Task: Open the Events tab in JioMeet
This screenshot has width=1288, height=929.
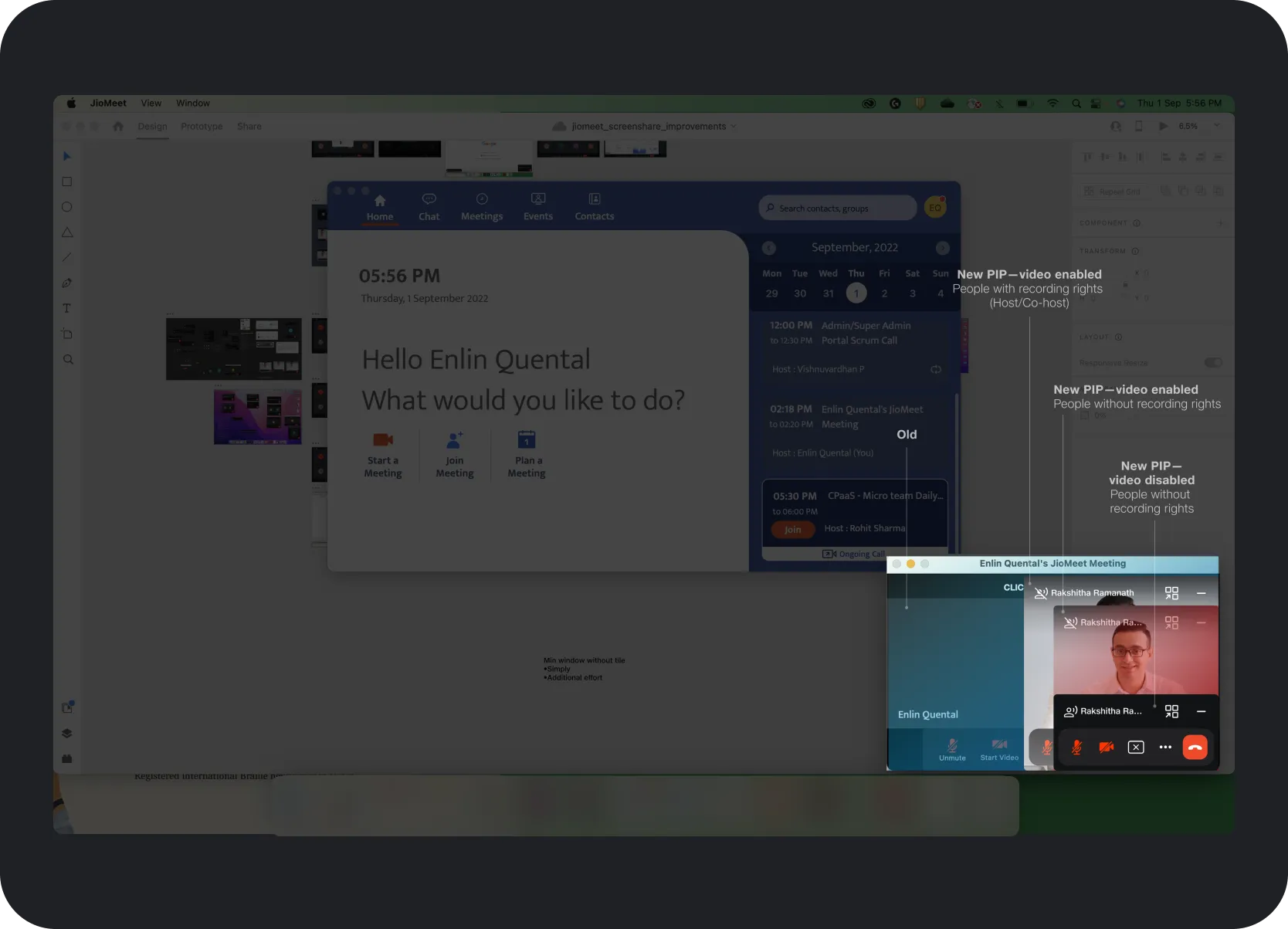Action: [x=538, y=207]
